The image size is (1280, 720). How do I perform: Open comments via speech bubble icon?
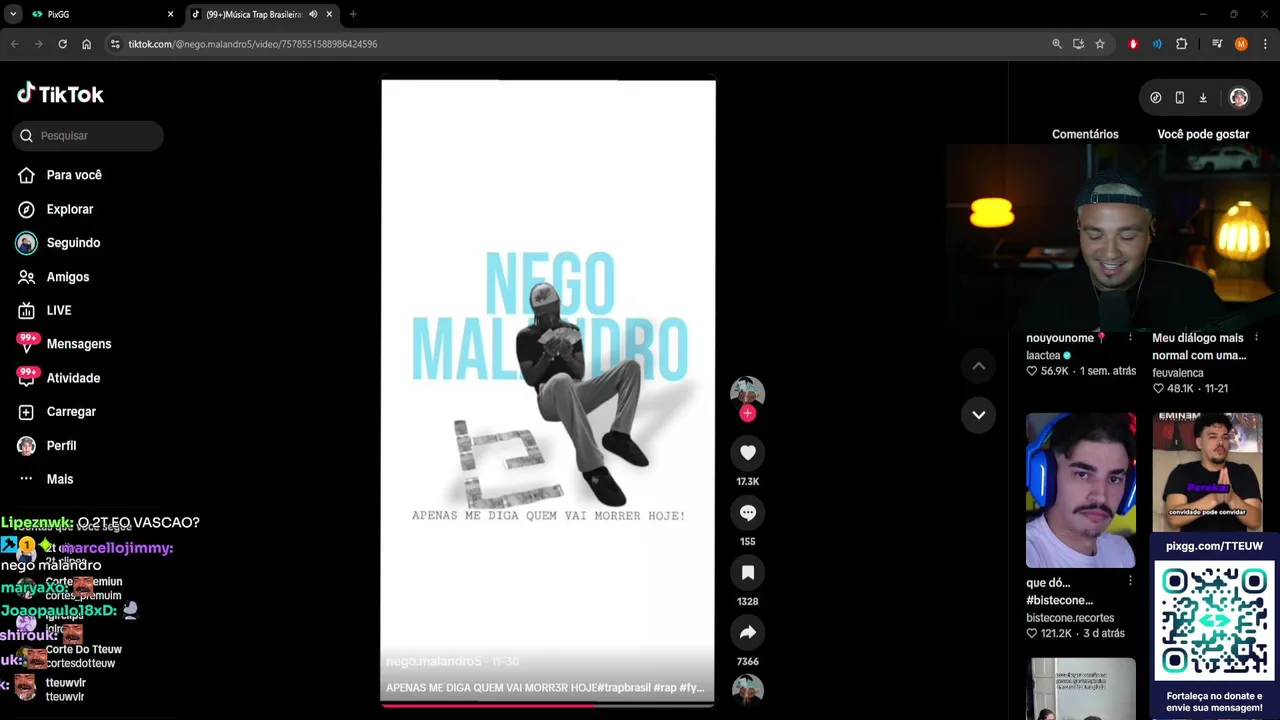point(747,513)
